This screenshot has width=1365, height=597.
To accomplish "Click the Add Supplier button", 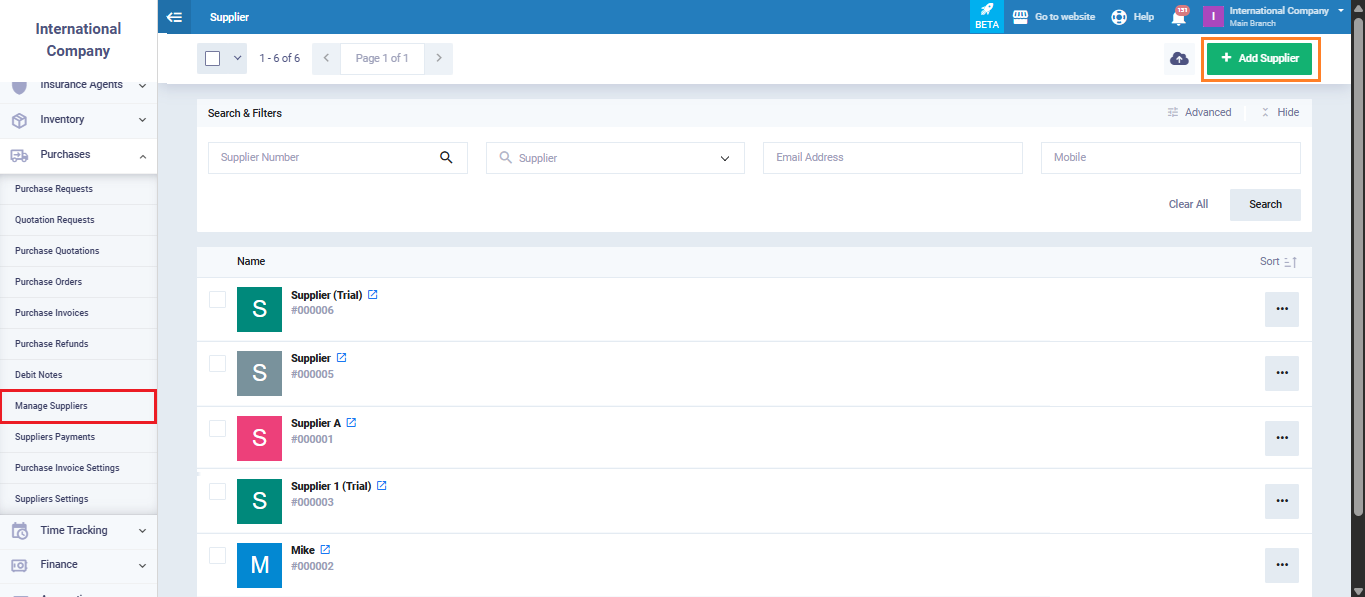I will tap(1259, 59).
